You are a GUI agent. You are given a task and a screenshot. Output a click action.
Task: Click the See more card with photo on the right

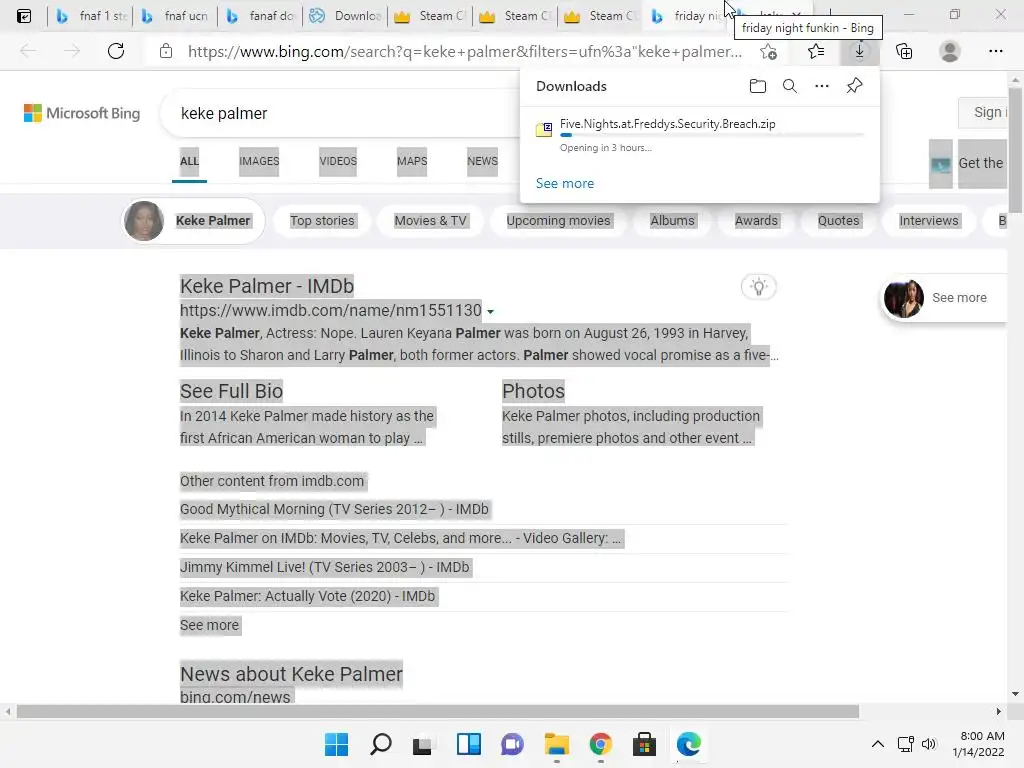[944, 298]
